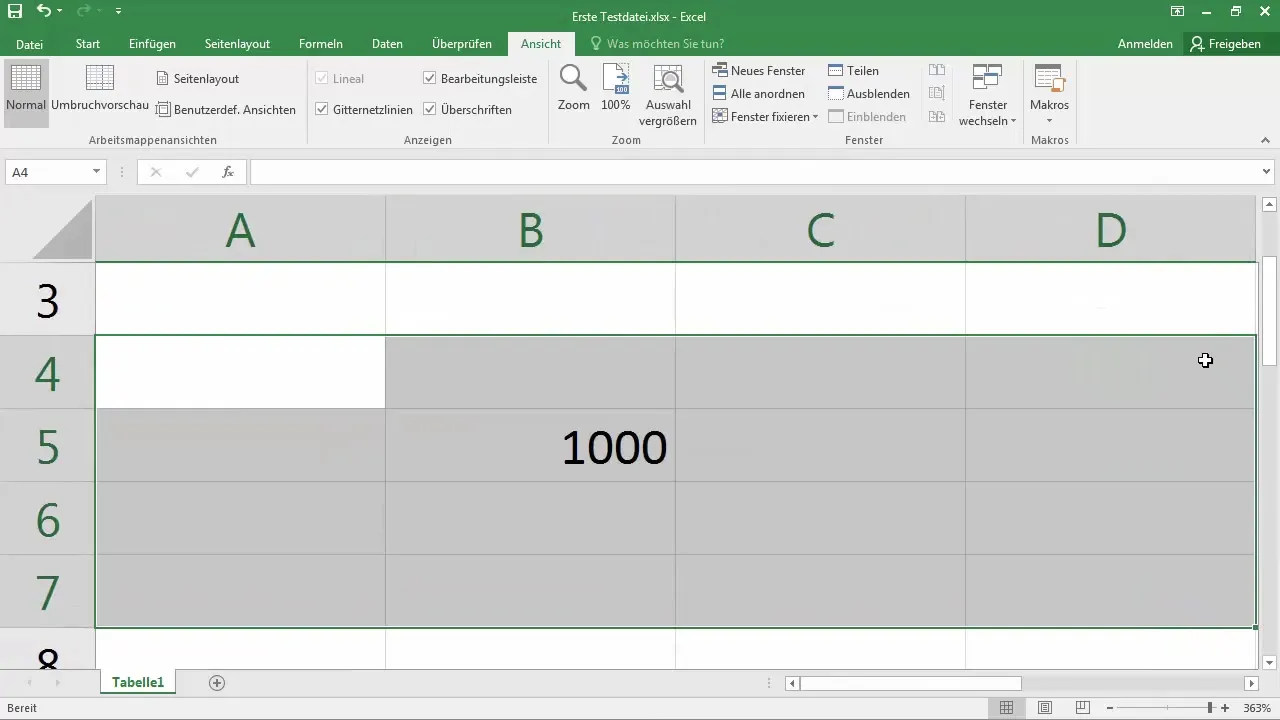Open Fenster wechseln dropdown
1280x720 pixels.
[987, 95]
